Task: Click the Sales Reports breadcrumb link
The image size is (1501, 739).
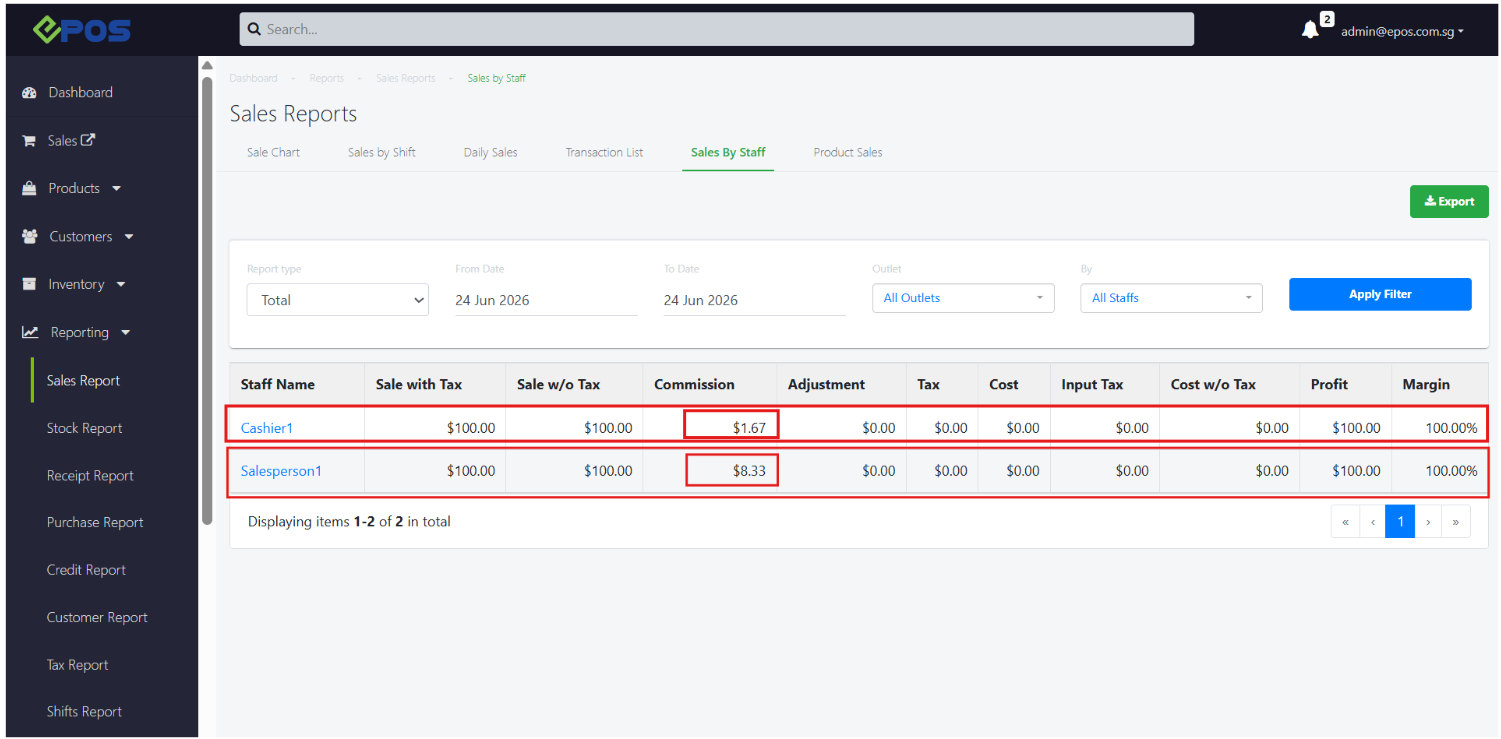Action: point(405,78)
